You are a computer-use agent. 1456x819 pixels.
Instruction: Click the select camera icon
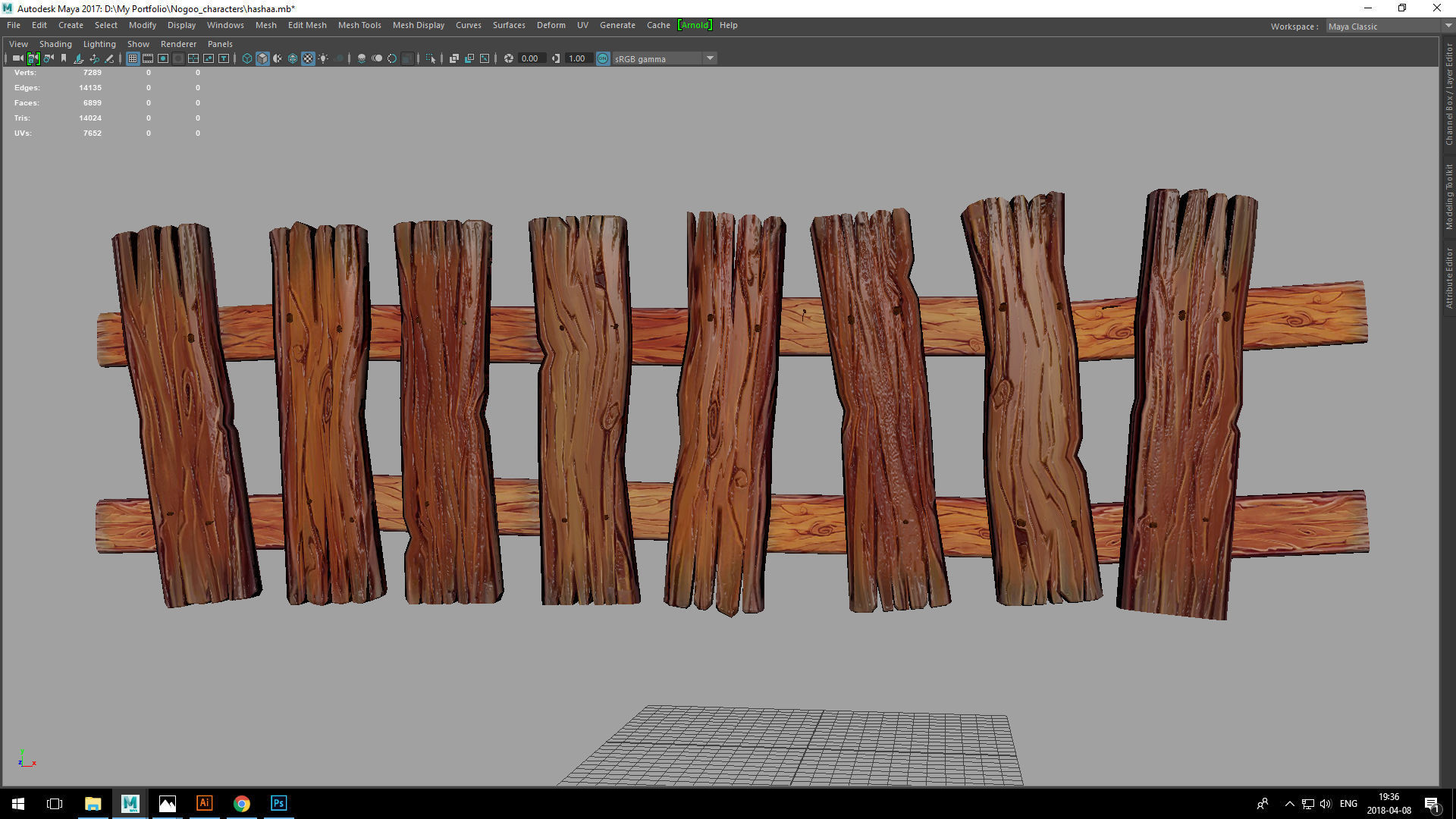coord(17,58)
